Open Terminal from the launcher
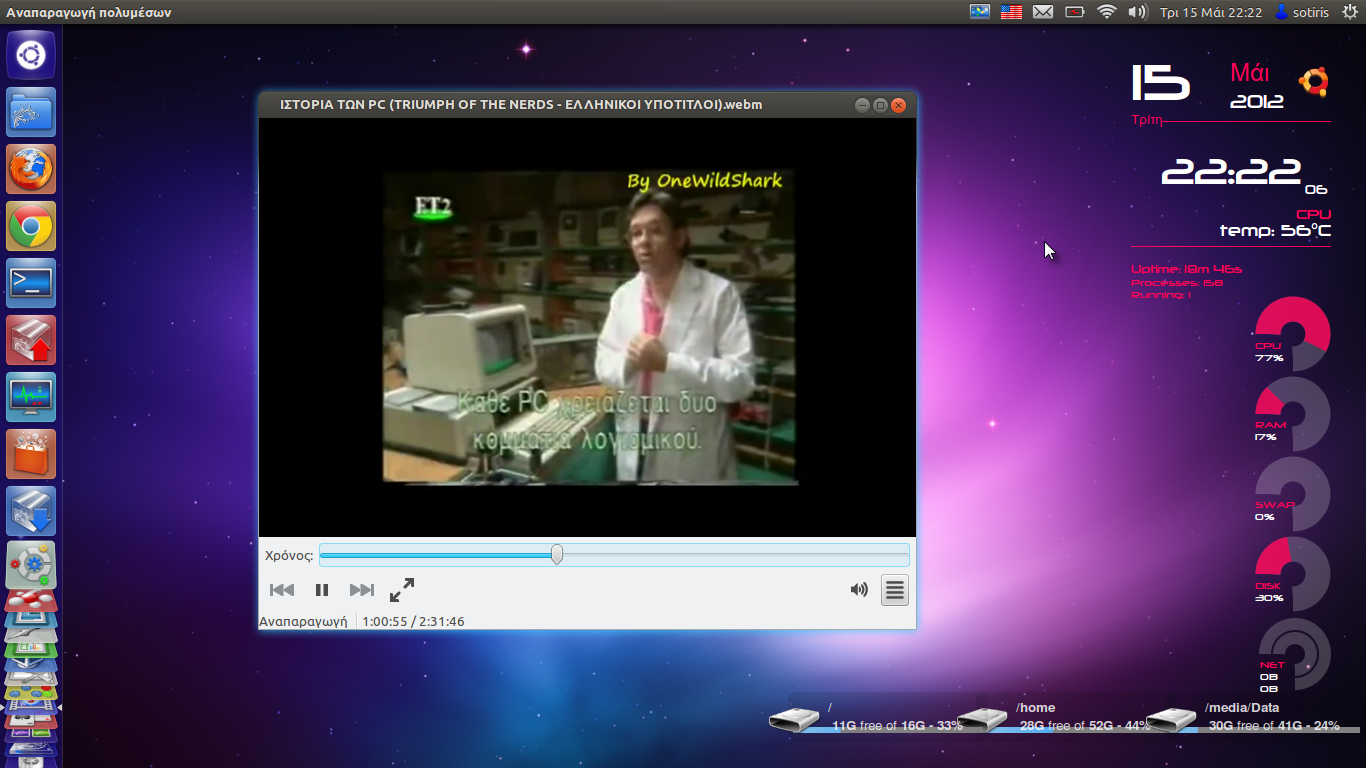 (31, 284)
